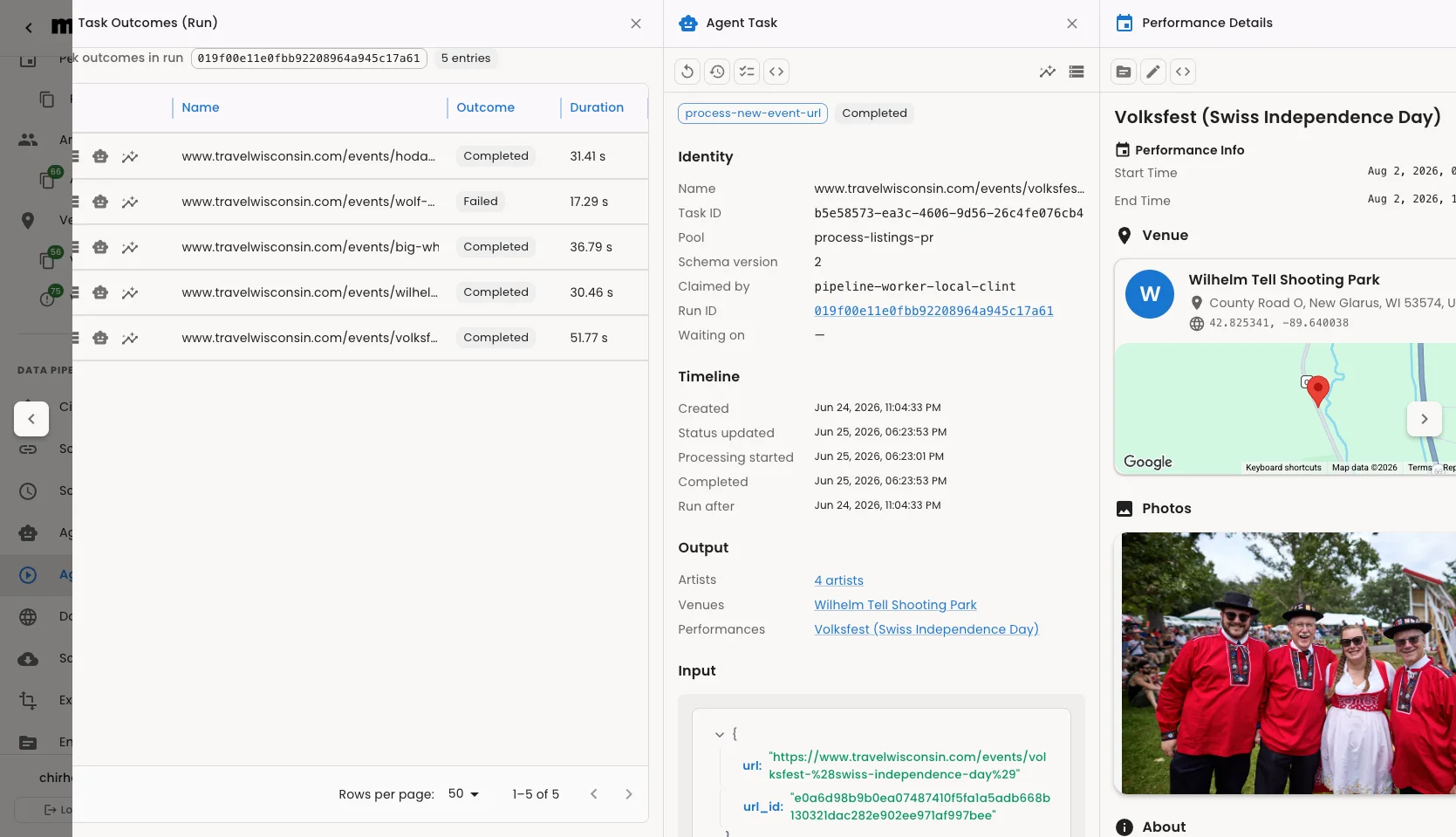
Task: Click the process-new-event-url tag
Action: tap(753, 113)
